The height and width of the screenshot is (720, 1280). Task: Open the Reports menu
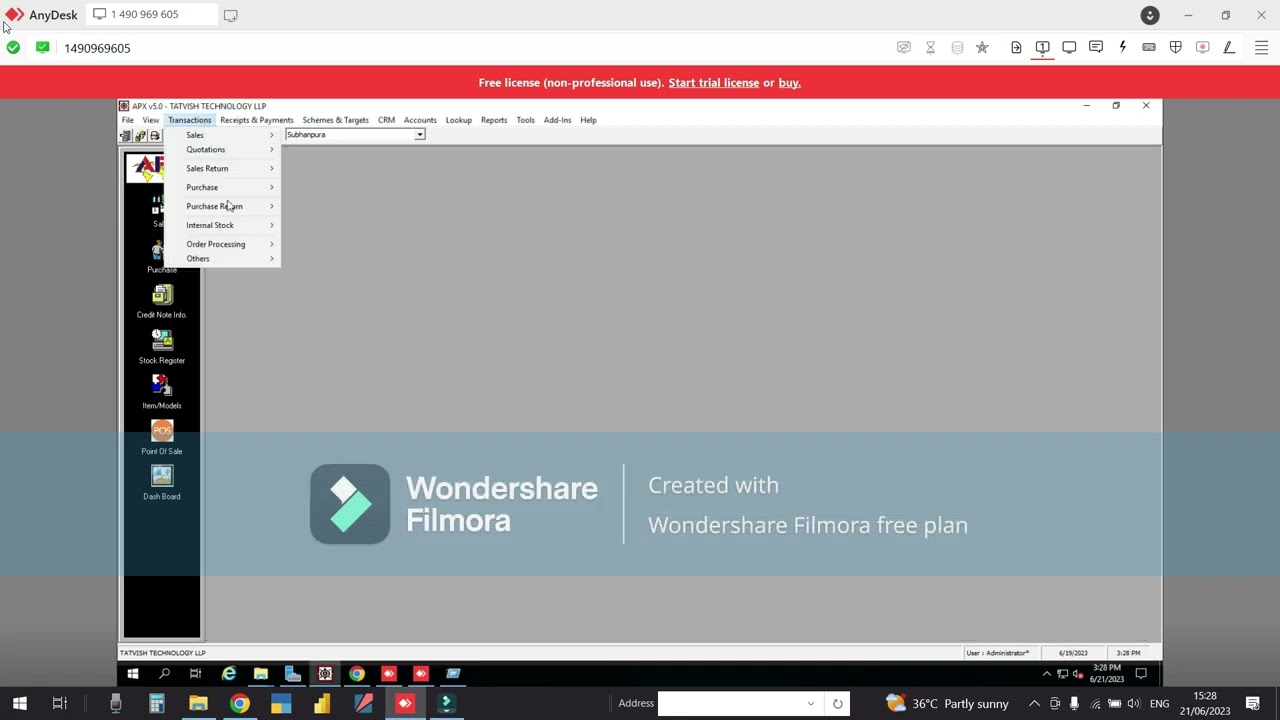coord(494,120)
